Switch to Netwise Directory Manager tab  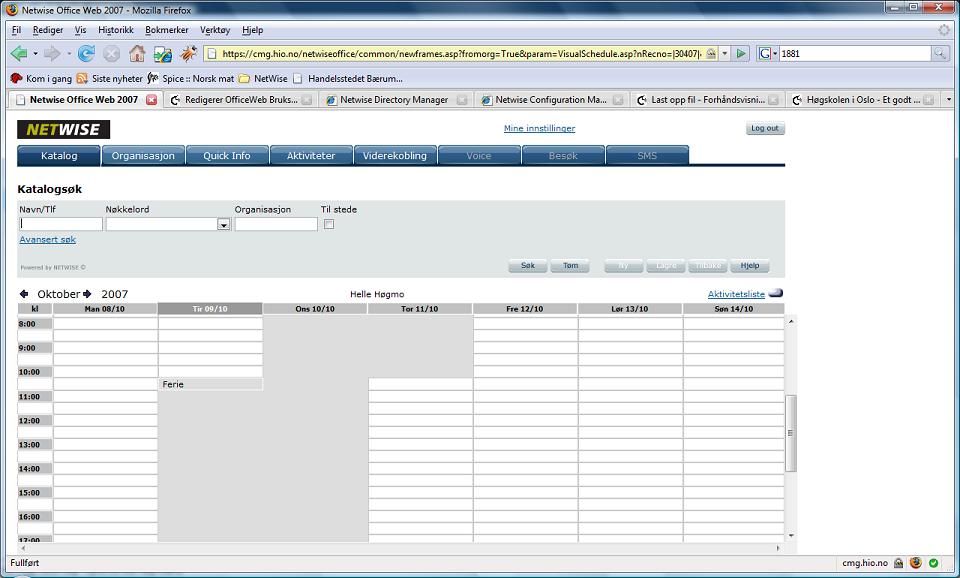coord(396,100)
